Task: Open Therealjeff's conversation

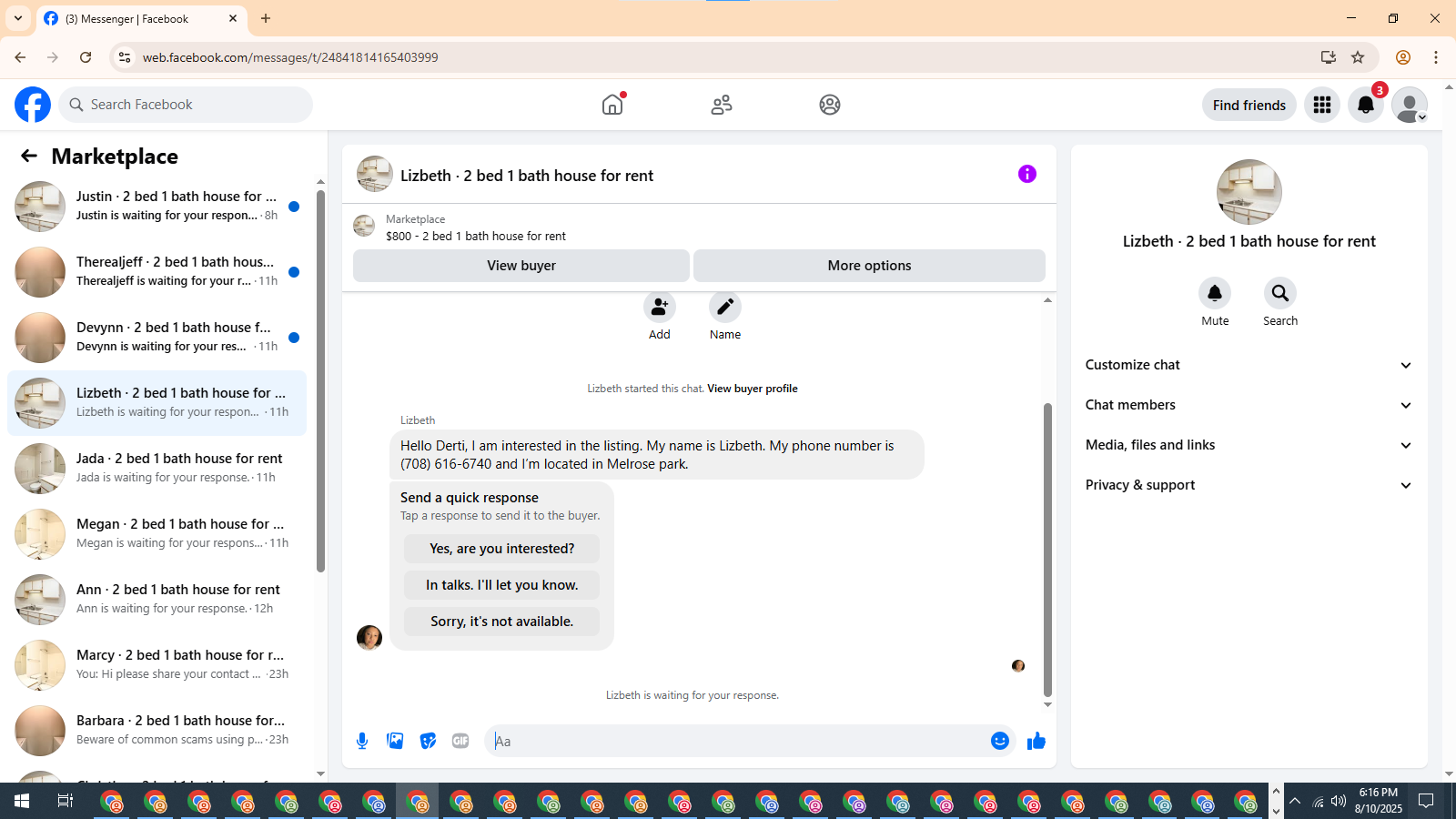Action: point(157,272)
